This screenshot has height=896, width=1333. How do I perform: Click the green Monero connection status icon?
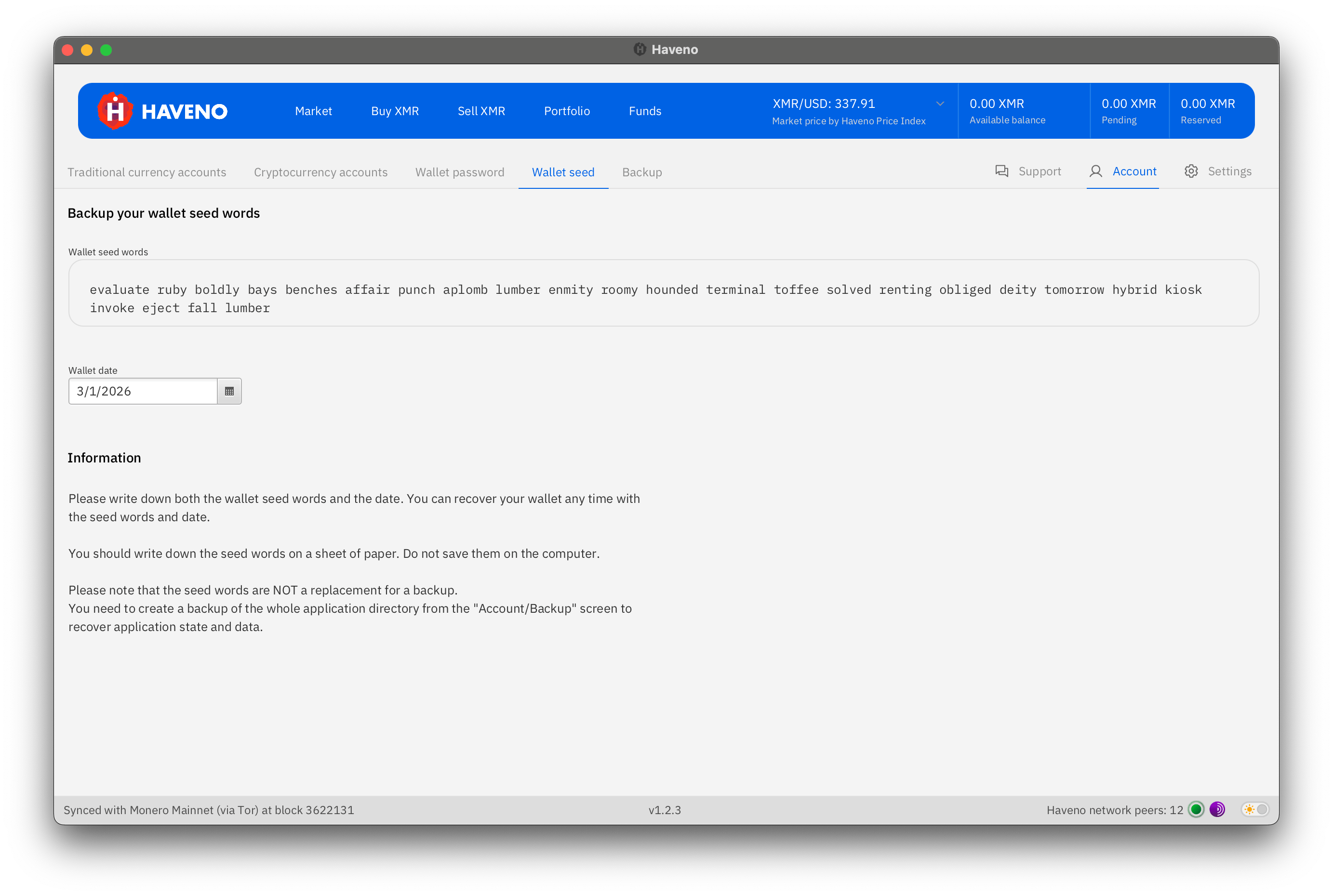click(x=1196, y=810)
